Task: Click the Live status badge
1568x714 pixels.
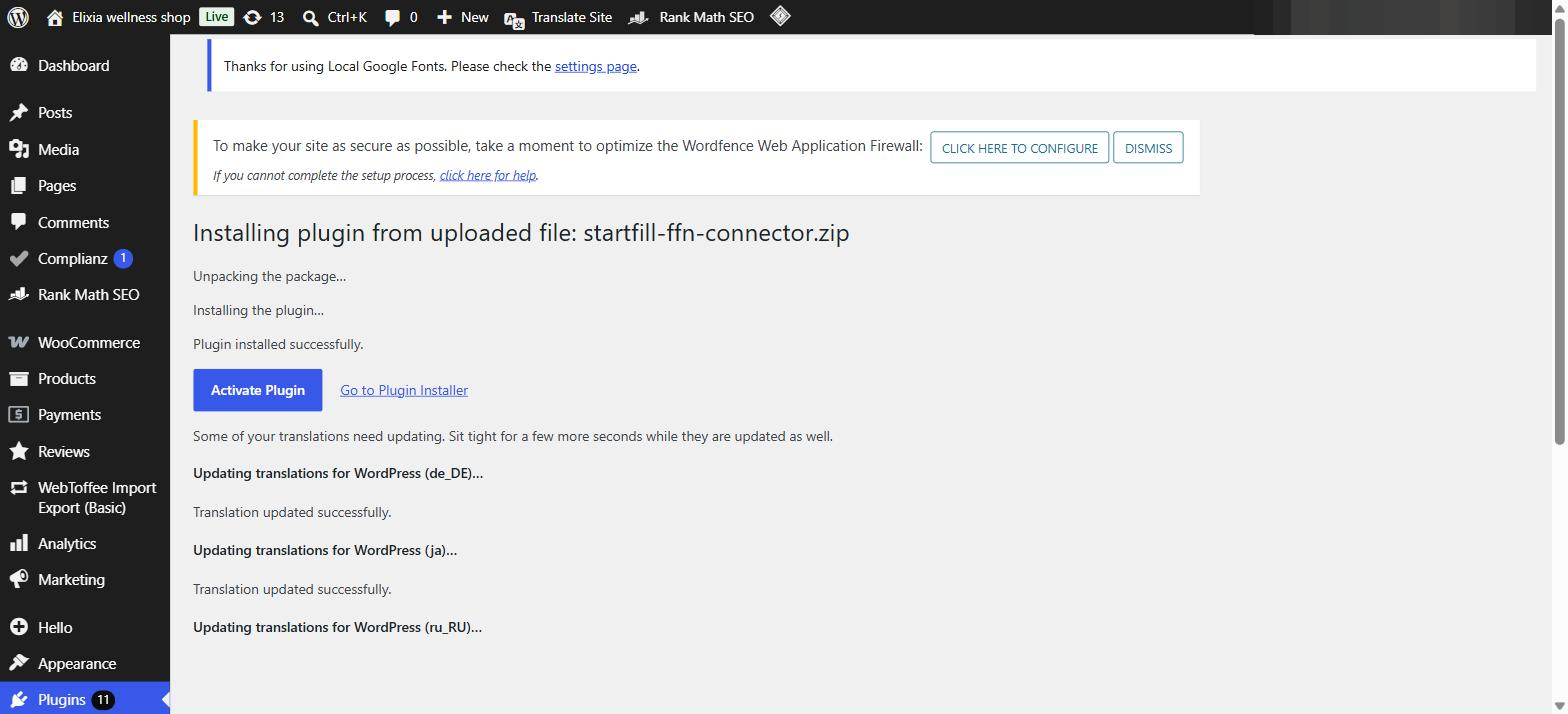Action: coord(216,16)
